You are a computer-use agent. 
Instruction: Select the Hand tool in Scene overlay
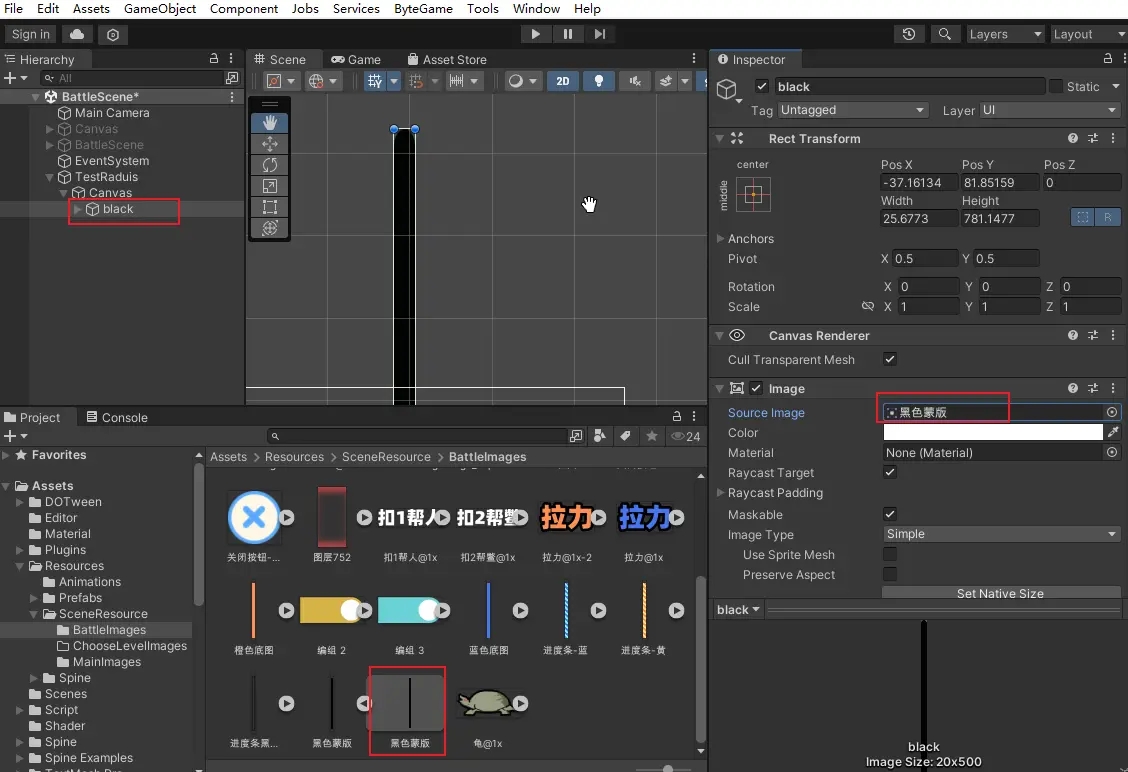pos(269,123)
